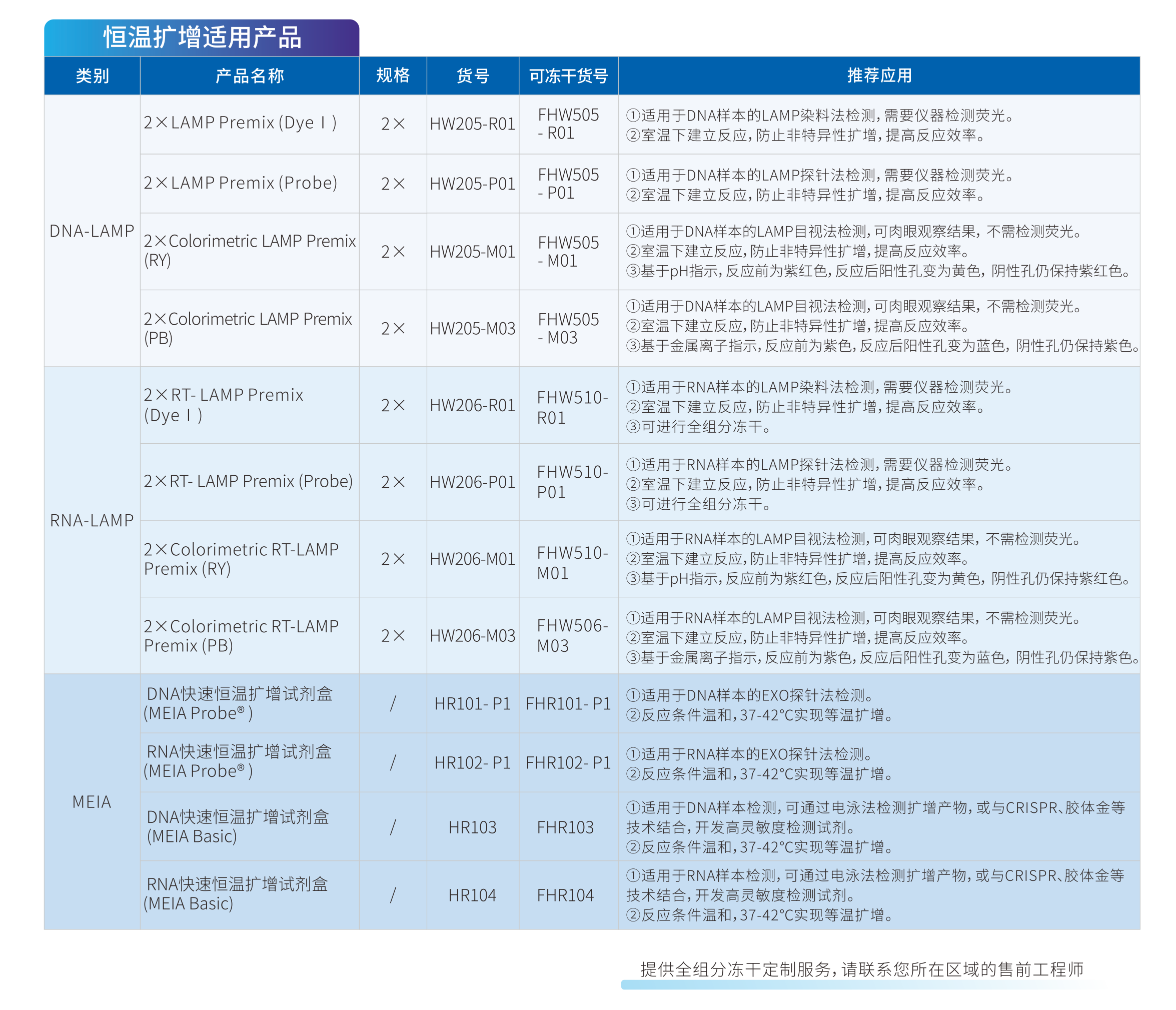Click the 恒温扩增适用产品 title banner
Viewport: 1176px width, 1010px height.
coord(202,38)
